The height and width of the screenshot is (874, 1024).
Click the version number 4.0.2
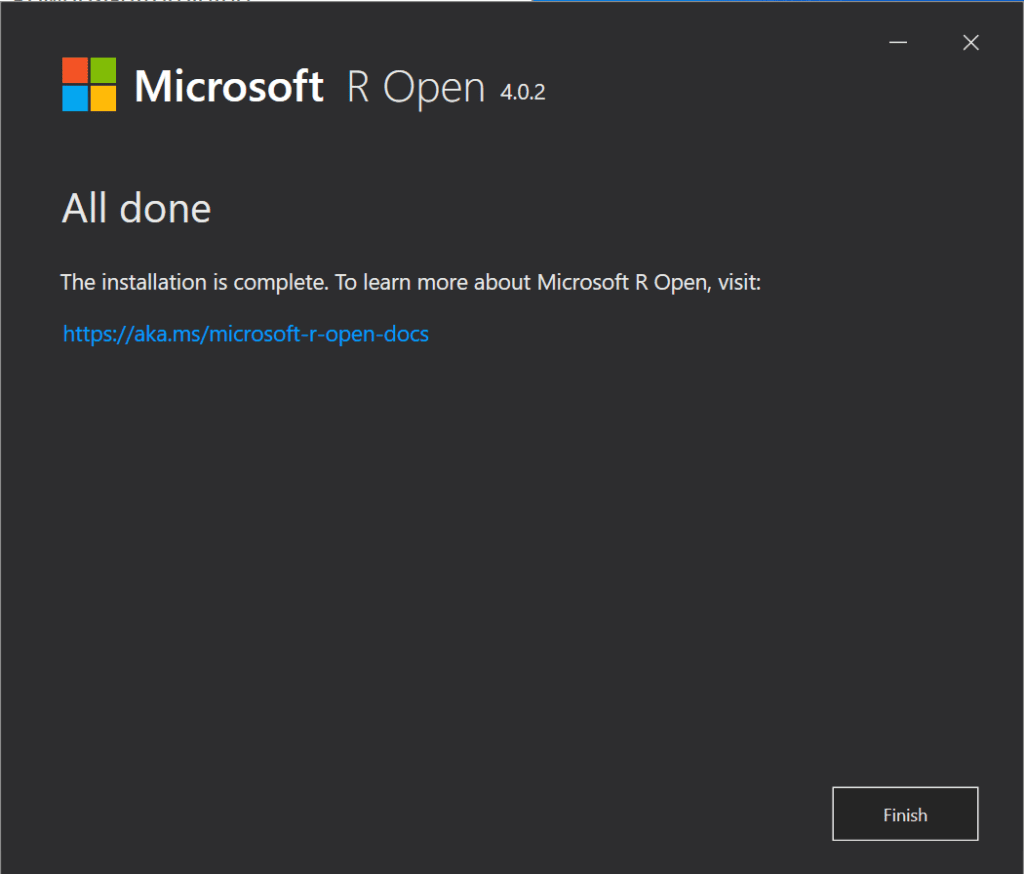pos(522,92)
